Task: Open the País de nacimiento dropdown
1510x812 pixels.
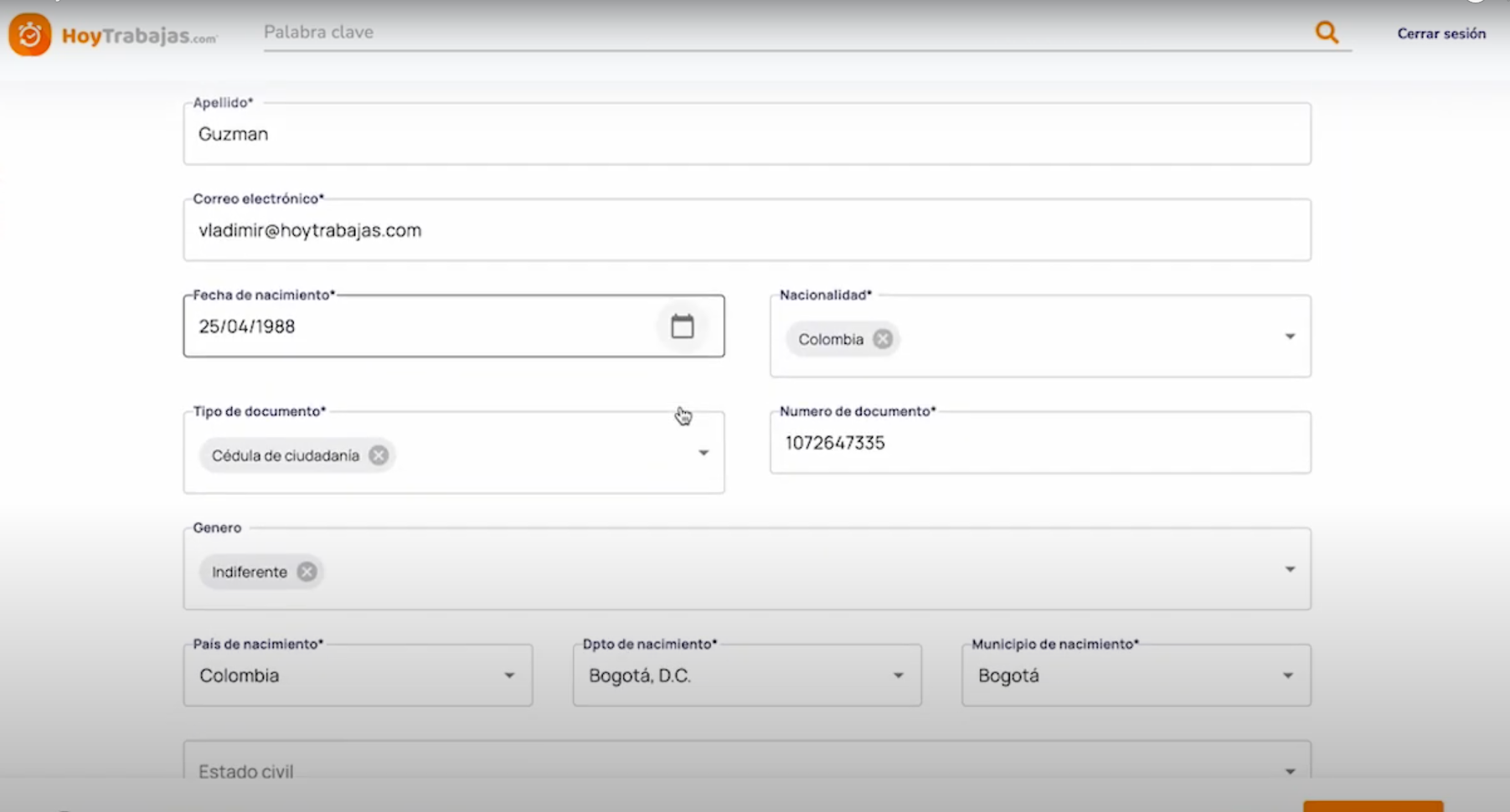Action: pyautogui.click(x=358, y=676)
